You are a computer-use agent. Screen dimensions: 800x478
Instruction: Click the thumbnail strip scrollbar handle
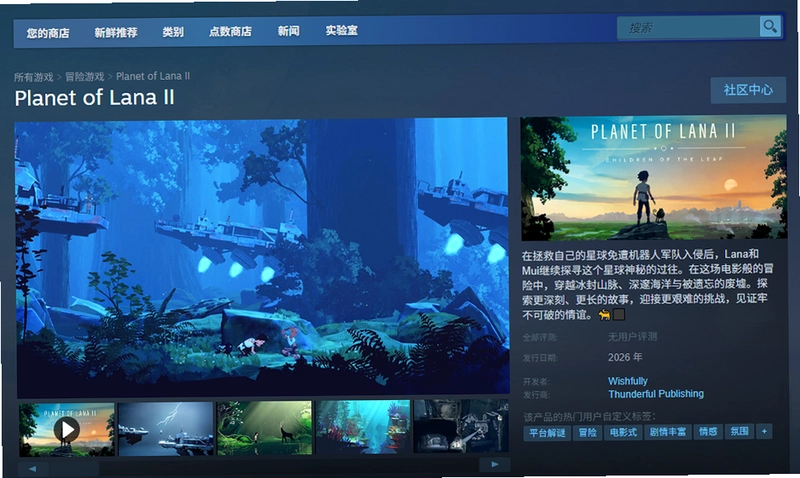(74, 468)
